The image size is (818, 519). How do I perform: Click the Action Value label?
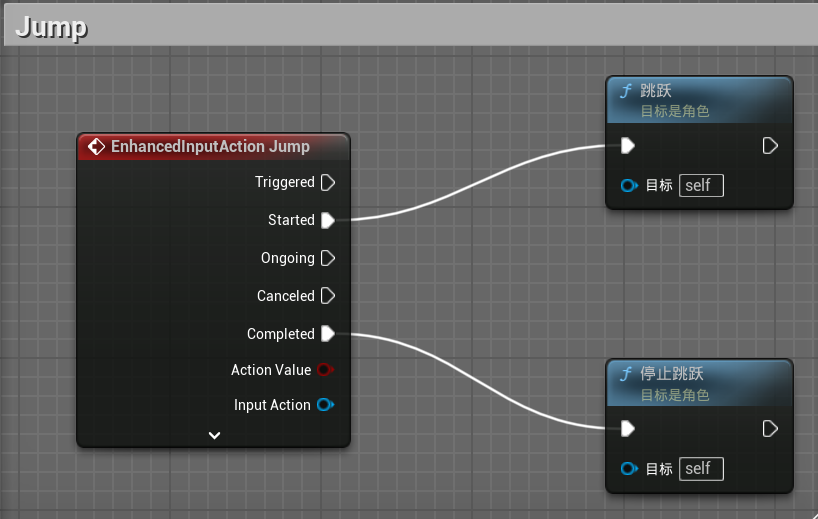pyautogui.click(x=271, y=370)
